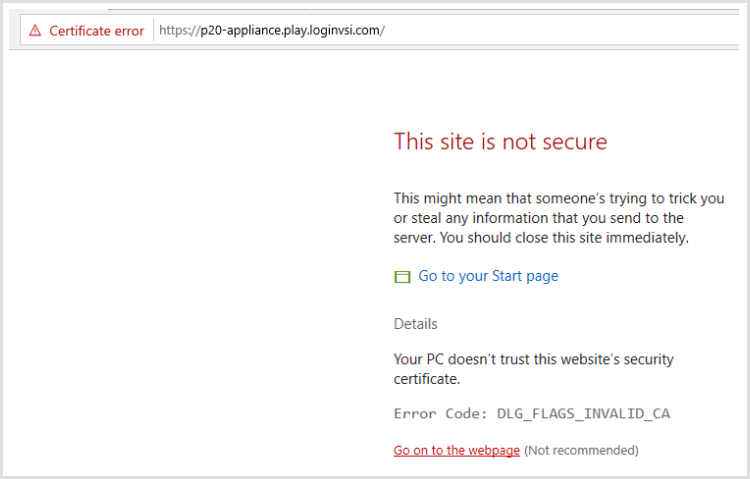750x479 pixels.
Task: Click empty address bar space after URL
Action: click(550, 31)
